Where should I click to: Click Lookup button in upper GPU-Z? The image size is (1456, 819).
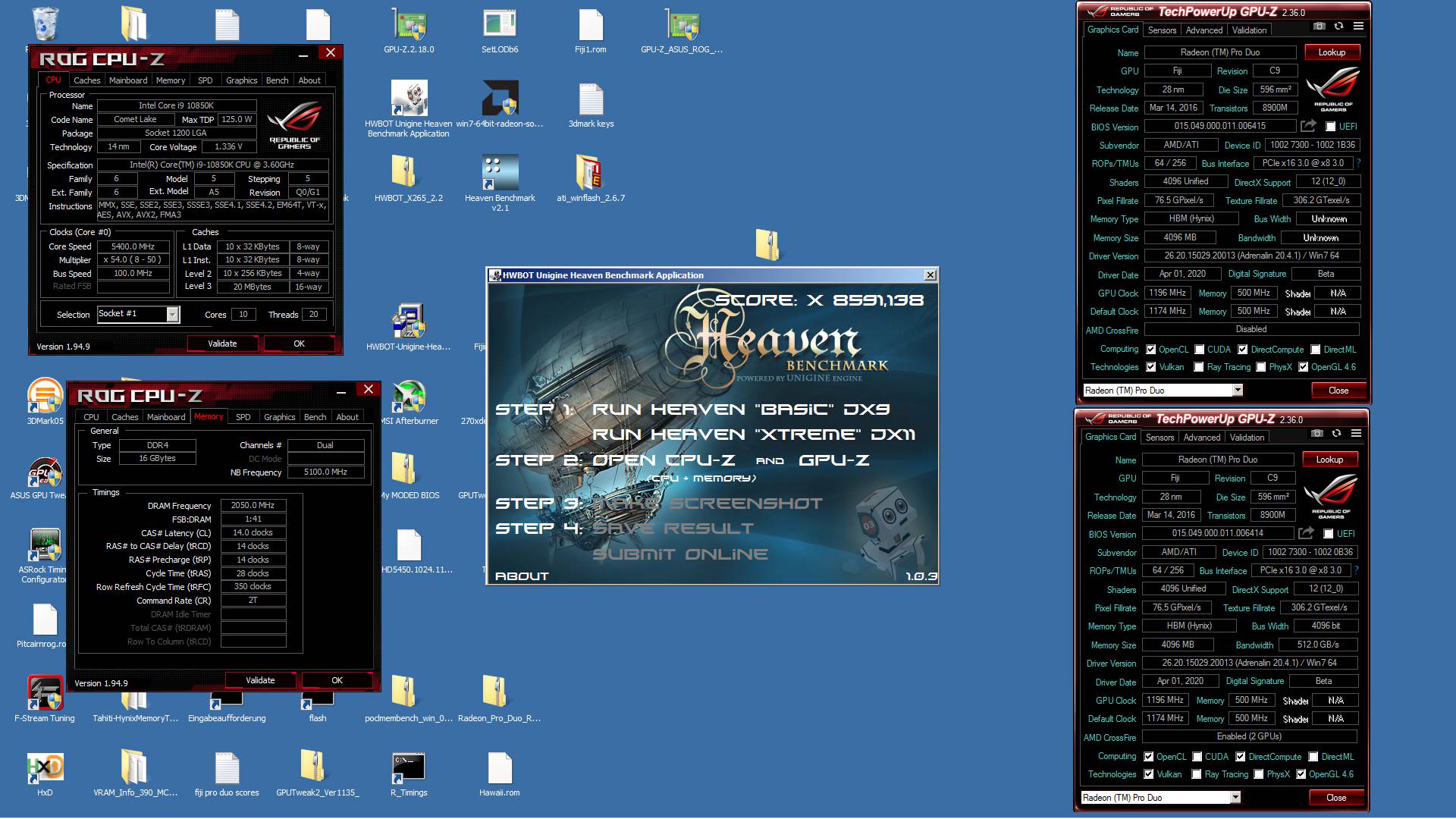point(1332,52)
